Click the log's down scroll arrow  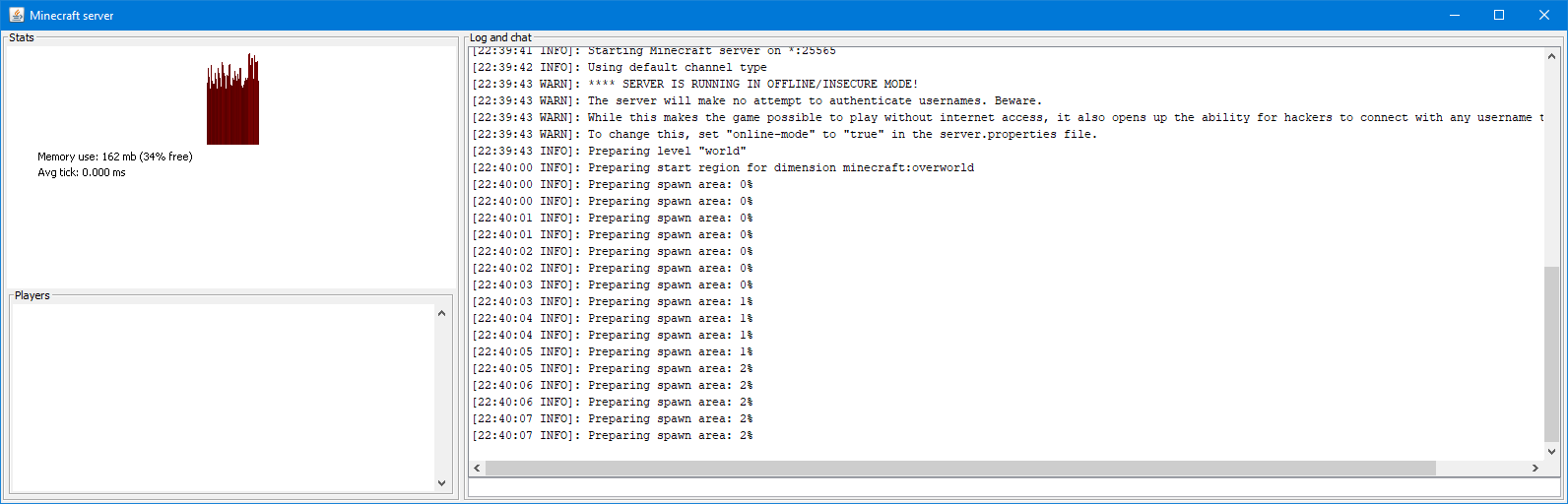point(1552,452)
